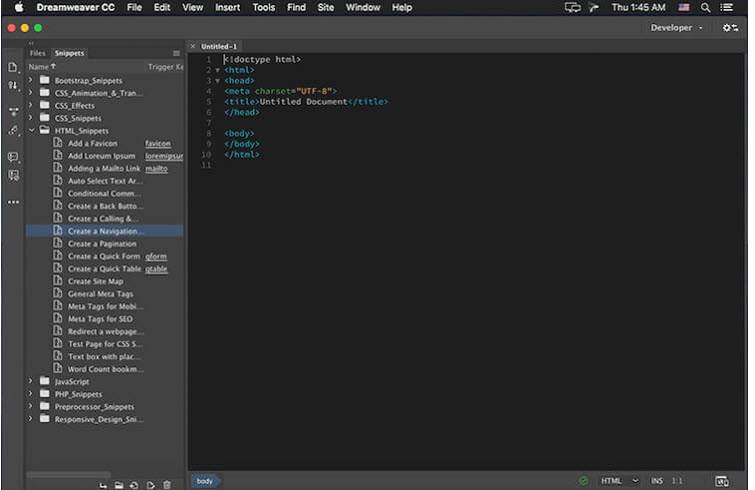The width and height of the screenshot is (755, 490).
Task: Click the Remove Comment icon
Action: click(13, 176)
